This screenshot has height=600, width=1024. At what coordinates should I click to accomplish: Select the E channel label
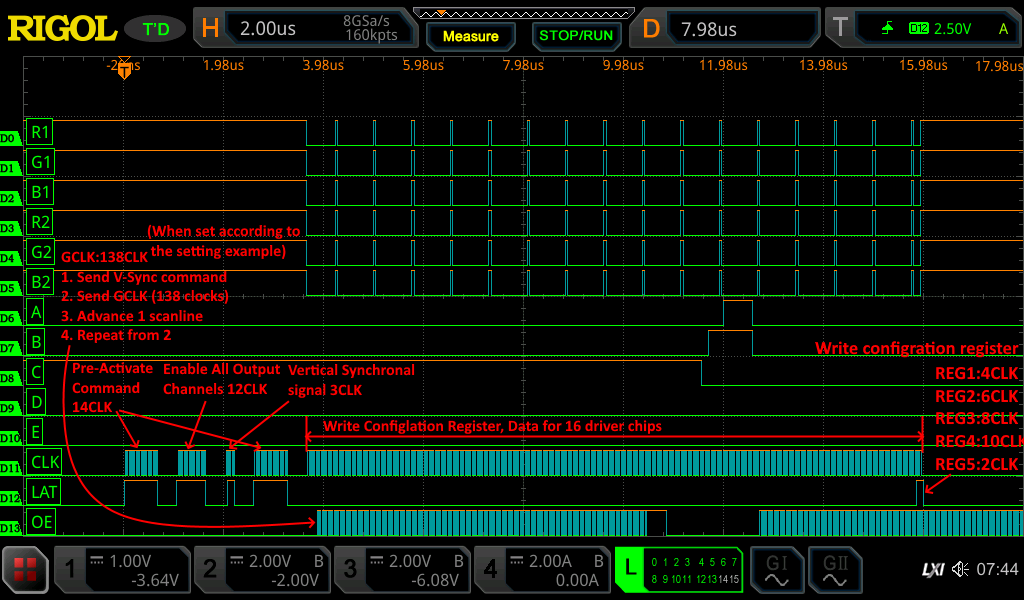click(37, 432)
